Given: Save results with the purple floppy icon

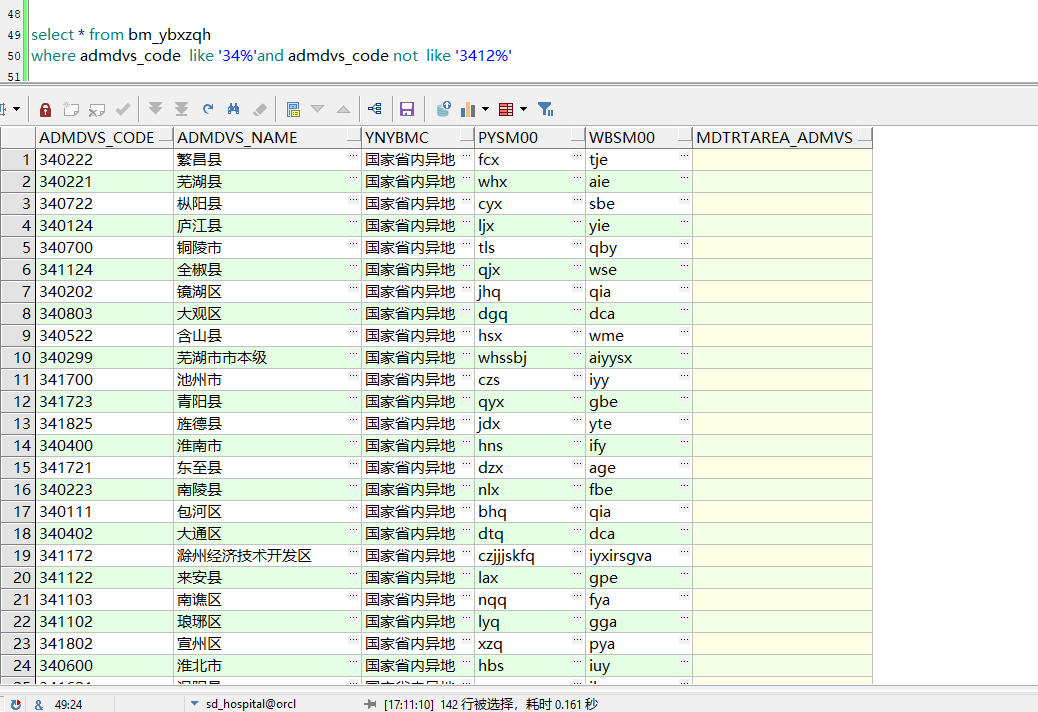Looking at the screenshot, I should click(x=407, y=109).
